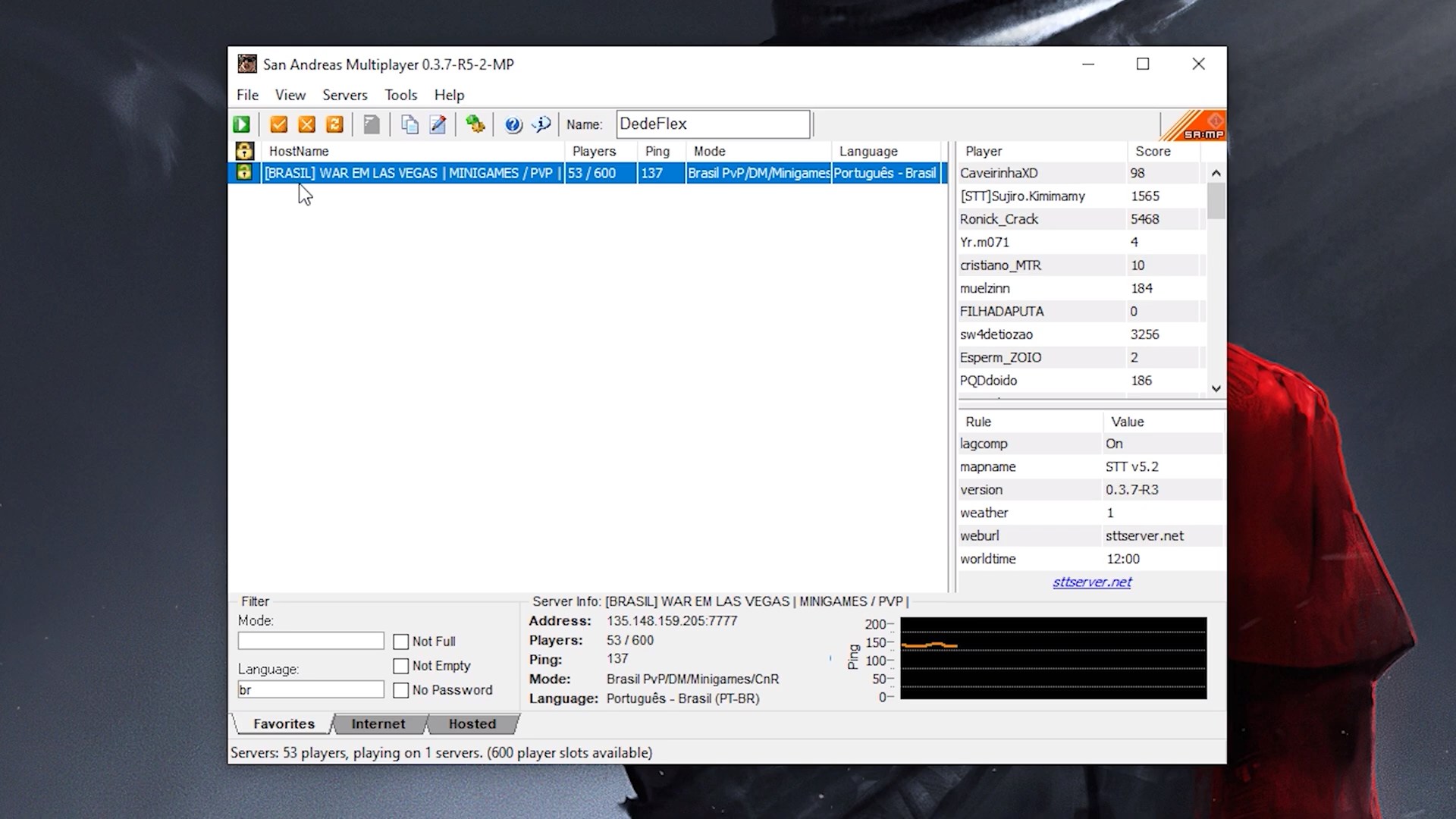1456x819 pixels.
Task: Open Settings via the green gear icon
Action: click(x=475, y=124)
